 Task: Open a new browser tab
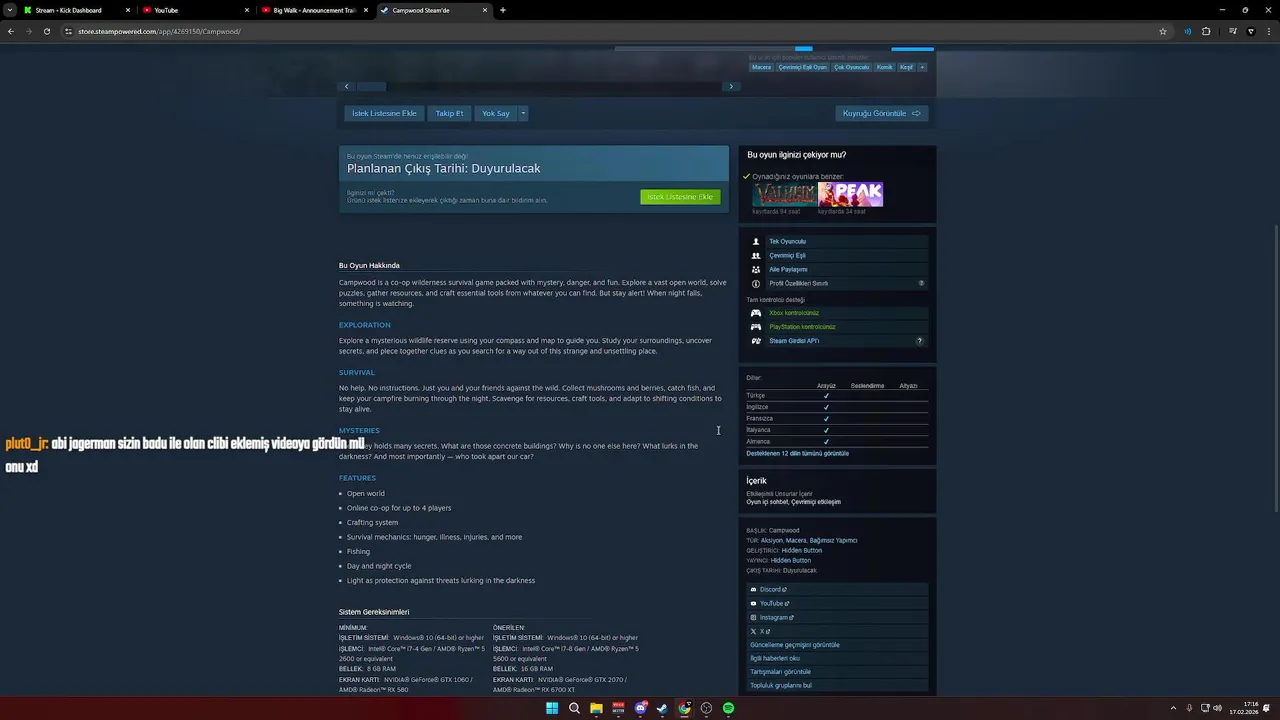click(x=503, y=10)
